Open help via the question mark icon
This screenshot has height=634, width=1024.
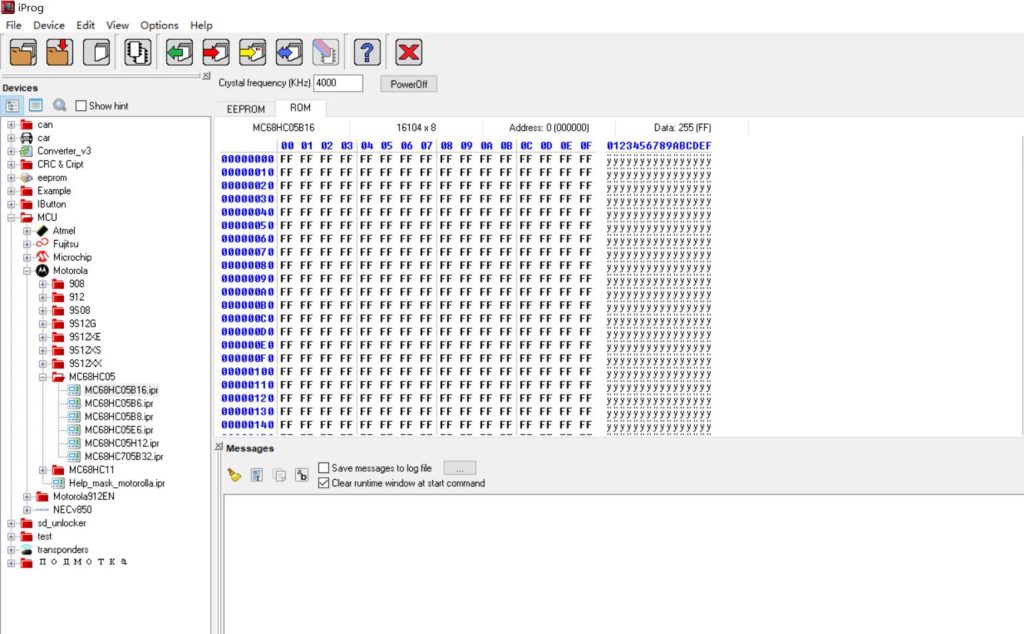pos(367,52)
